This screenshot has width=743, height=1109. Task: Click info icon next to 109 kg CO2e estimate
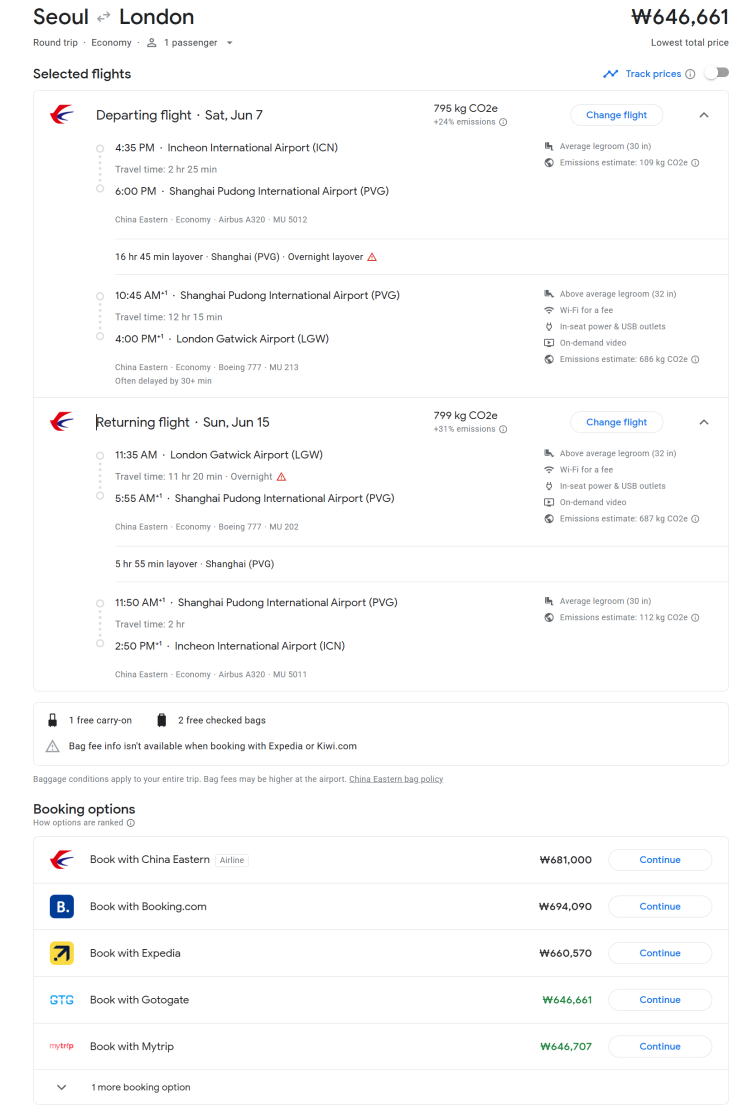click(x=695, y=163)
